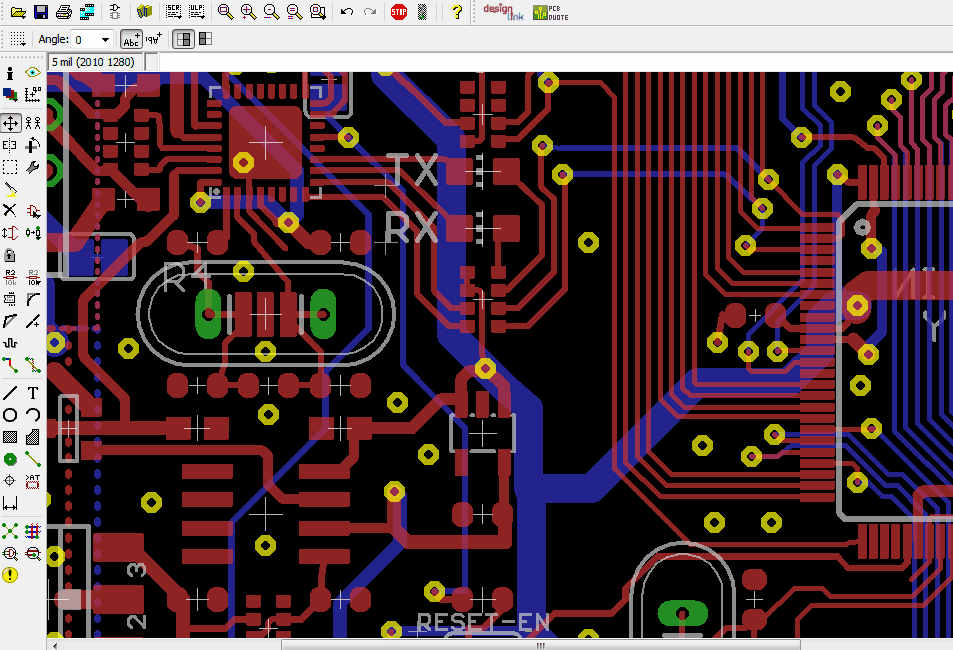Switch to the schematic editor
This screenshot has width=953, height=650.
coord(115,12)
